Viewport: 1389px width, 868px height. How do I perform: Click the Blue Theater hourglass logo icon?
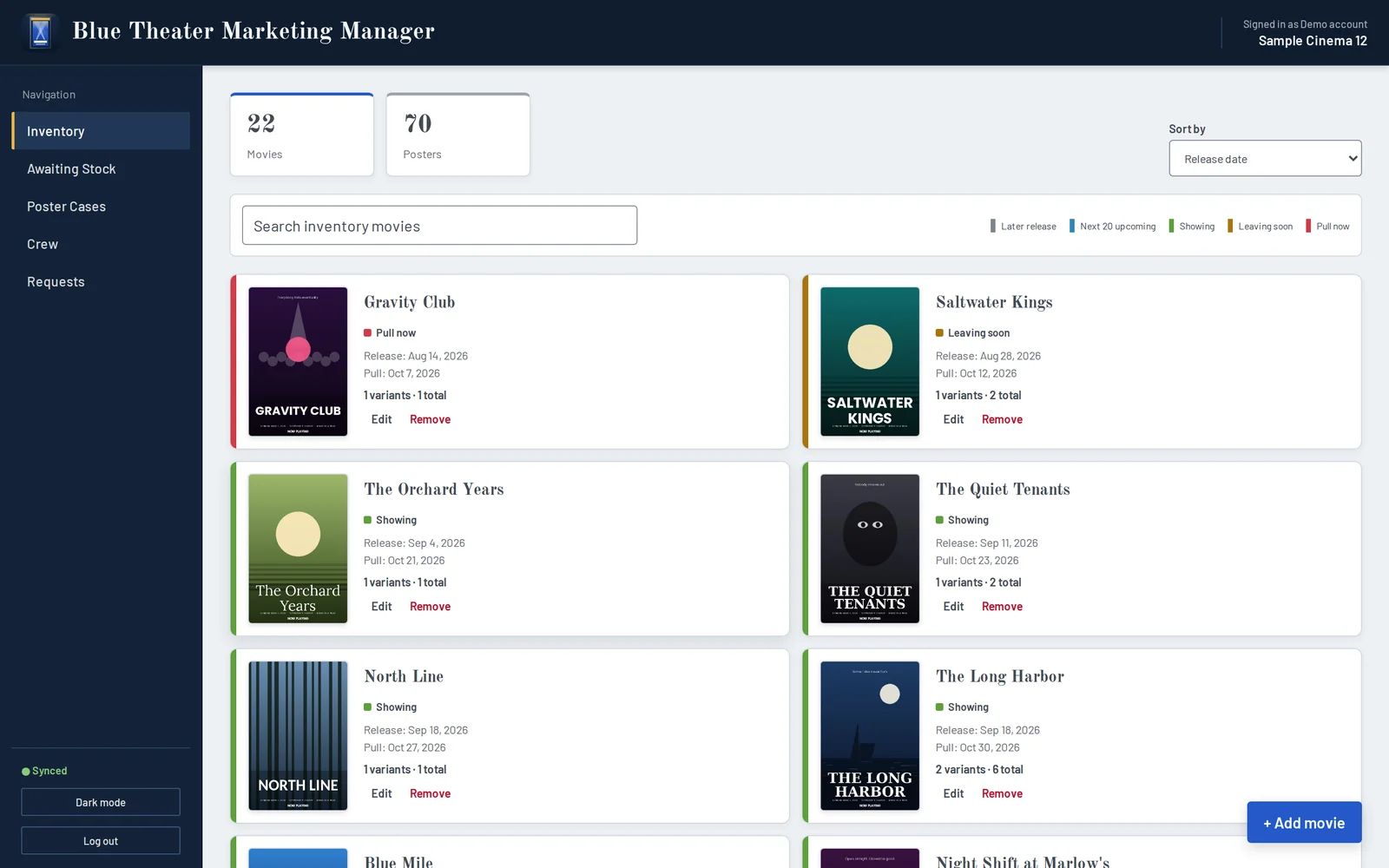pos(40,32)
